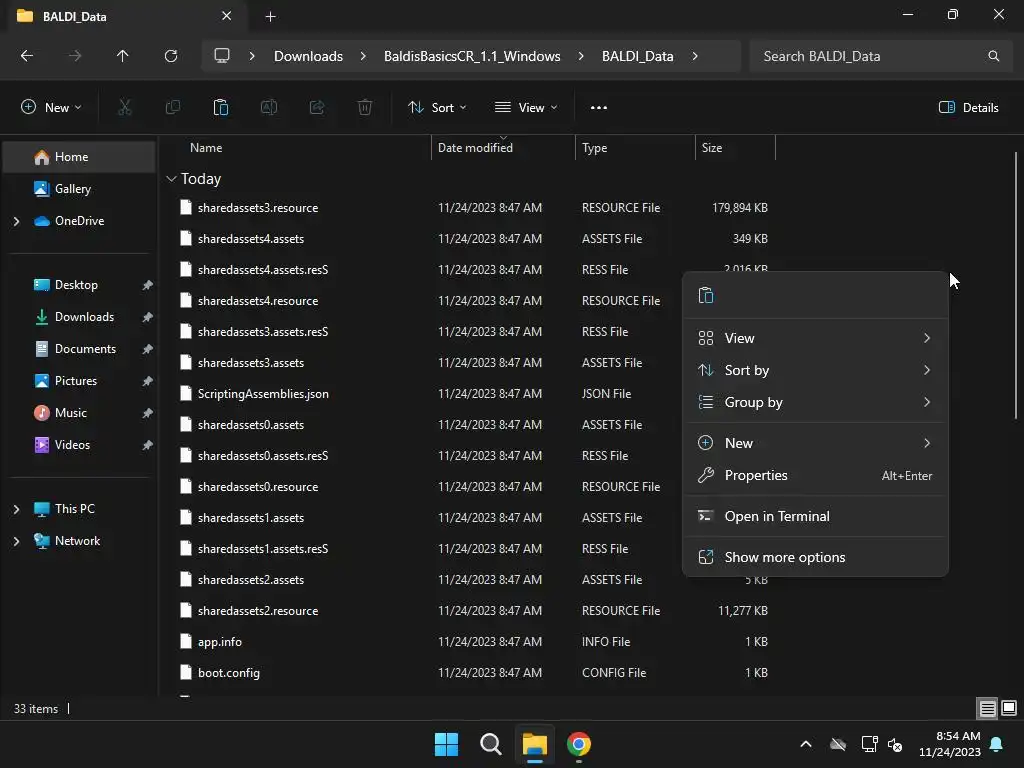Click the chevron after BALDI_Data in address bar

(695, 56)
